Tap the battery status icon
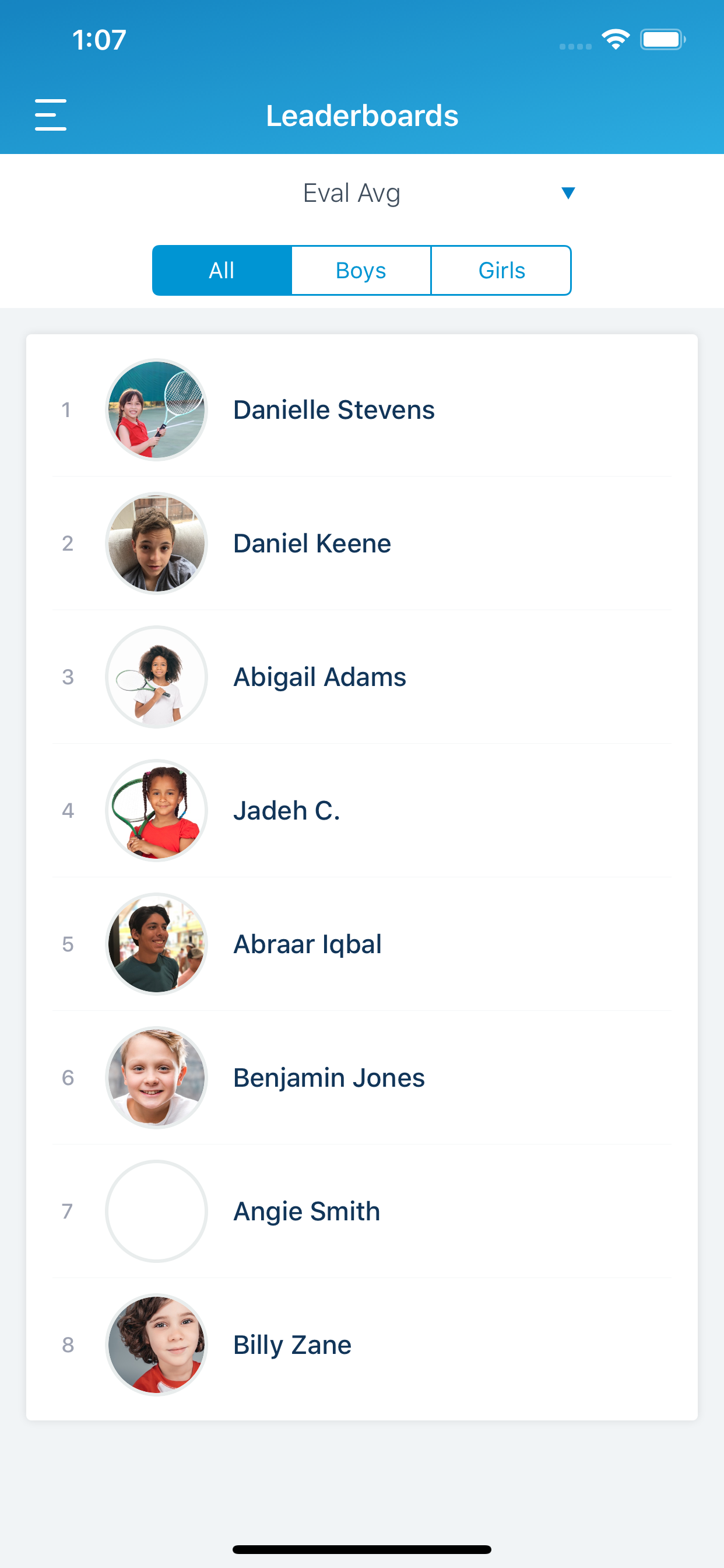 (663, 40)
